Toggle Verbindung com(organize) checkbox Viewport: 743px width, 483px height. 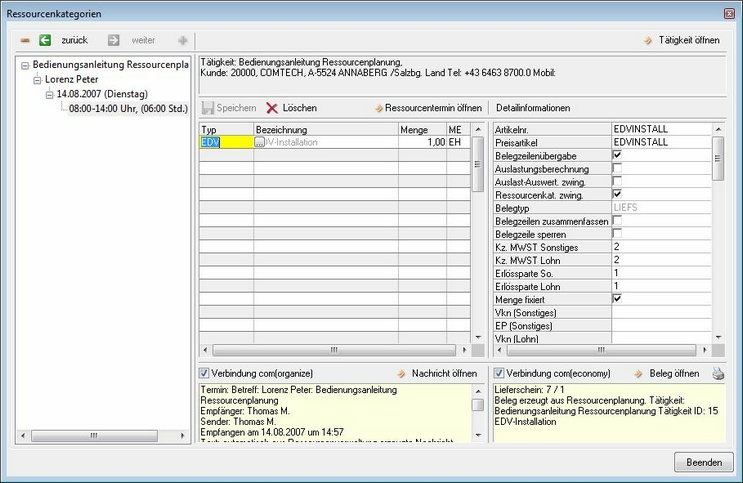(204, 374)
